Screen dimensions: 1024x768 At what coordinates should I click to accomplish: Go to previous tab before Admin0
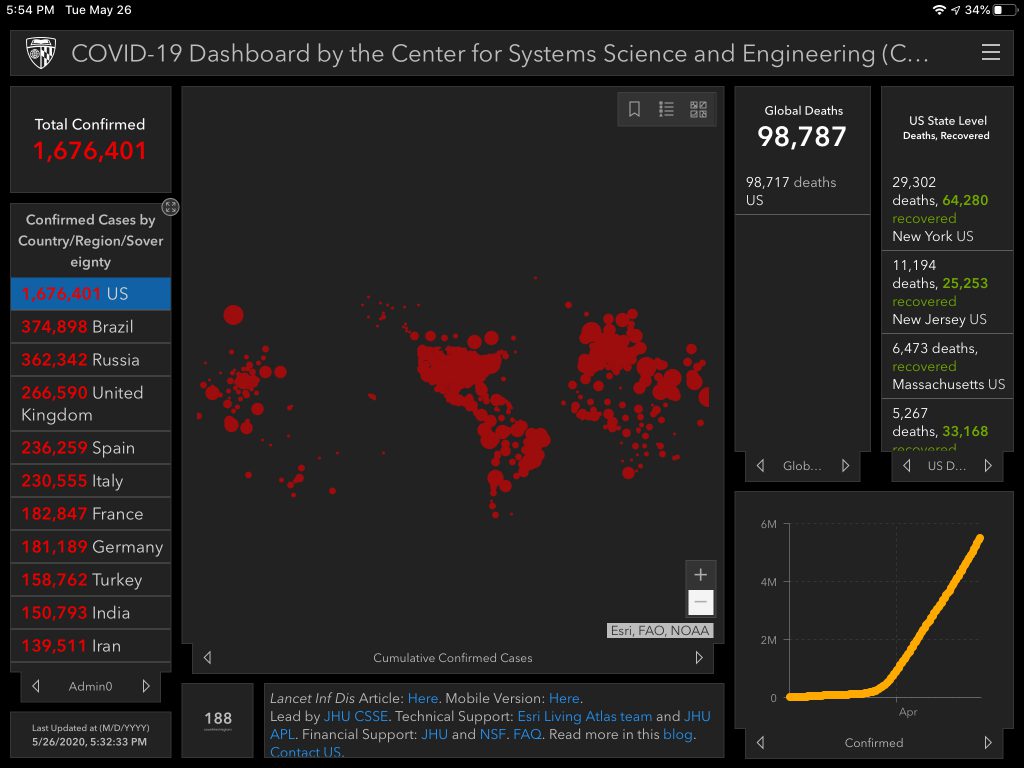pos(36,686)
